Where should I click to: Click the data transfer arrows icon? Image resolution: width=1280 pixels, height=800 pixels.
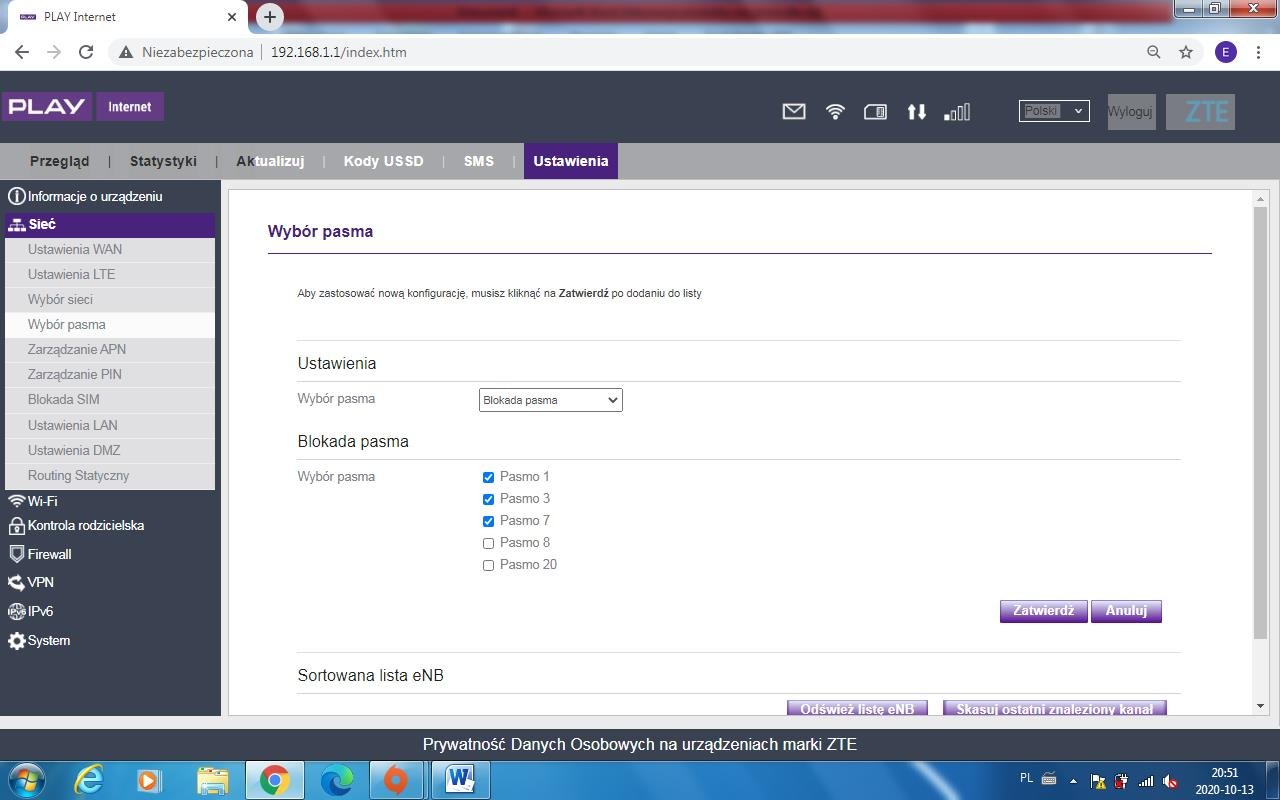click(916, 112)
